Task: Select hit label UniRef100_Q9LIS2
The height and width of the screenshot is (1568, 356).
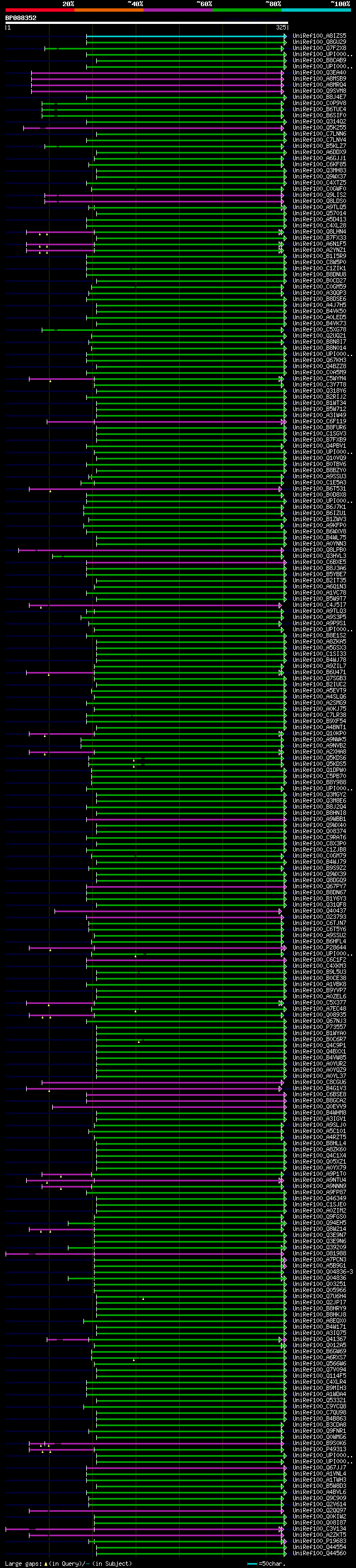Action: [319, 195]
